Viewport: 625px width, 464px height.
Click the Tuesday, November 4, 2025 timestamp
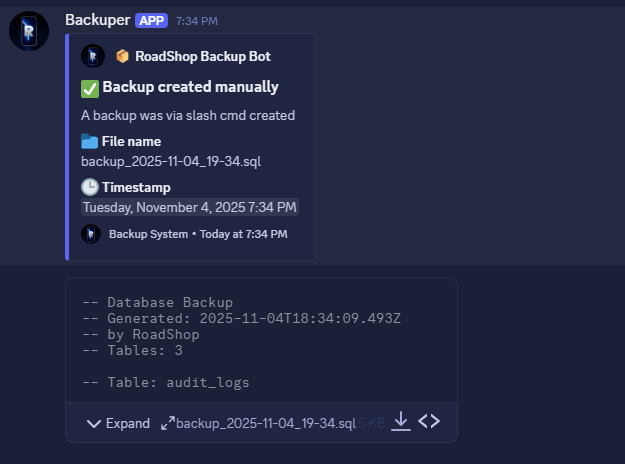coord(190,207)
